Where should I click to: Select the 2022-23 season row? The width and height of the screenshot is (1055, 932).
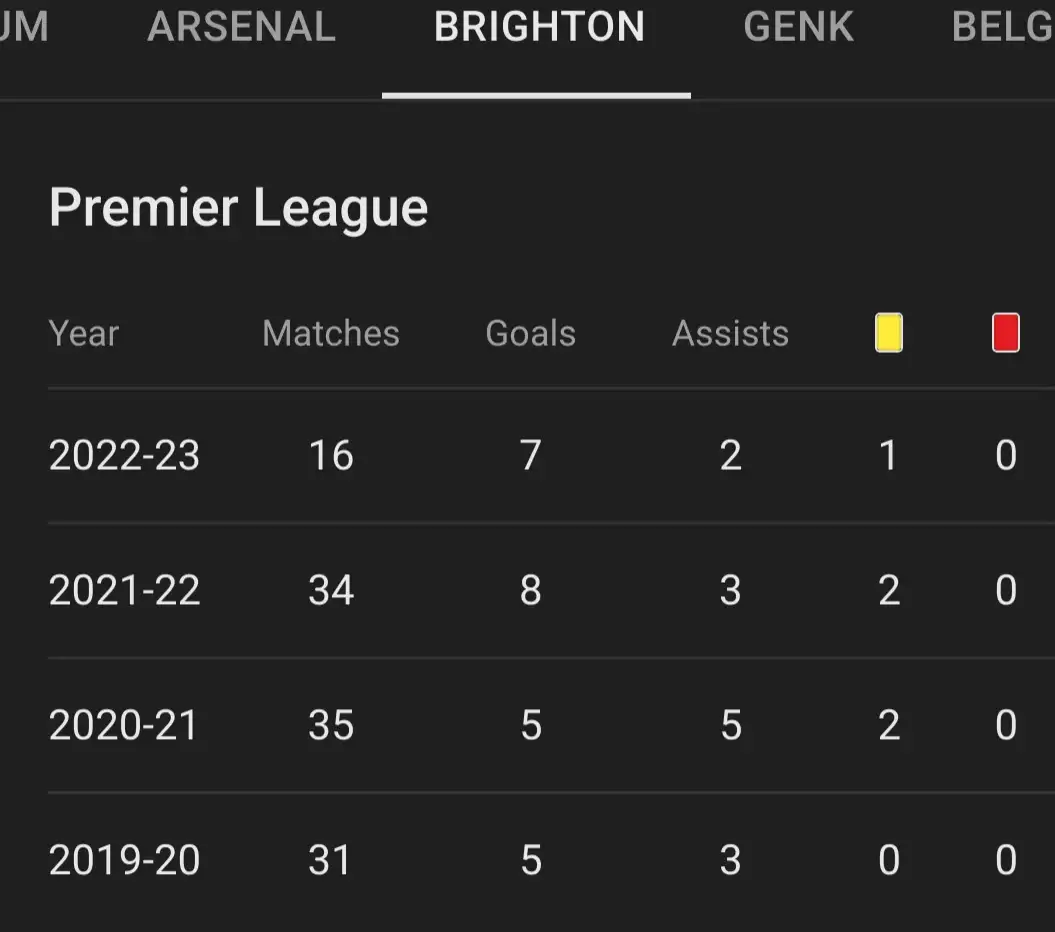click(x=125, y=456)
